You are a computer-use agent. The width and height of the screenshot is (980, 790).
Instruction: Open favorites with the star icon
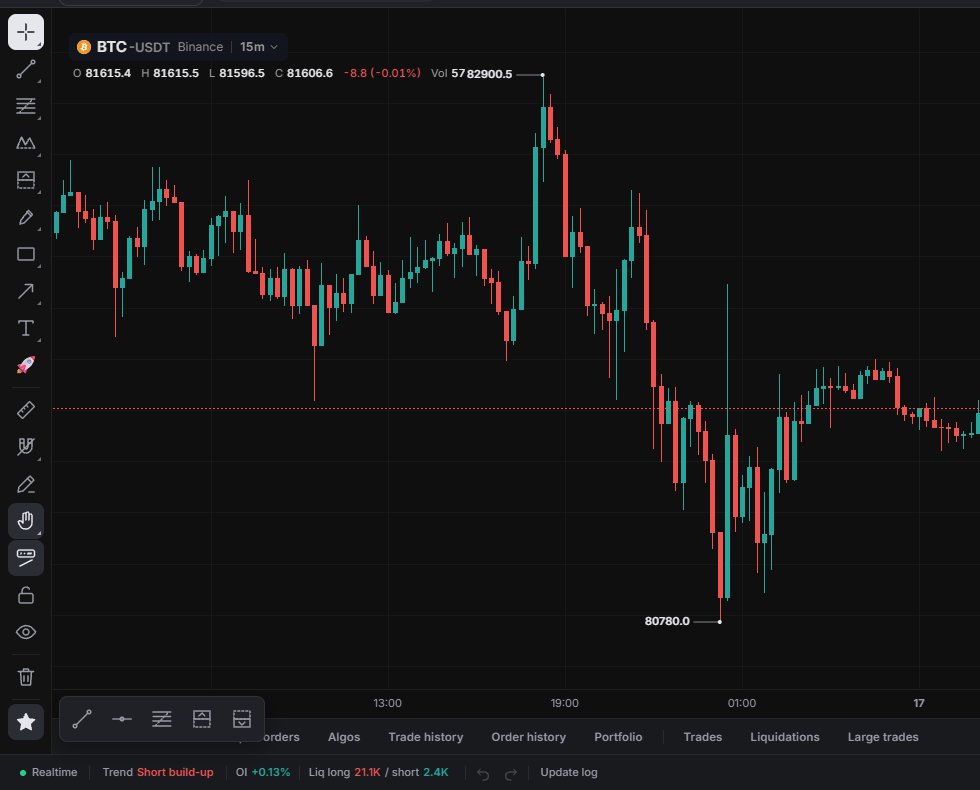26,722
